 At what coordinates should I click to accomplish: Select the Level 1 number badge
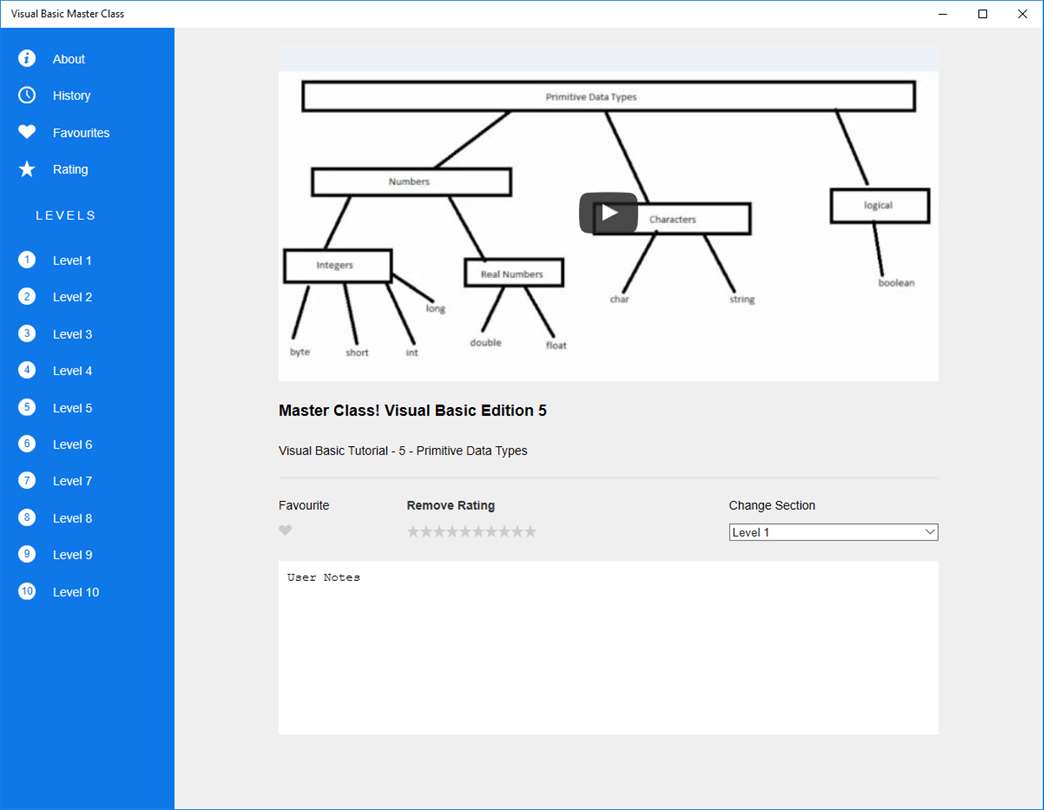pos(27,260)
